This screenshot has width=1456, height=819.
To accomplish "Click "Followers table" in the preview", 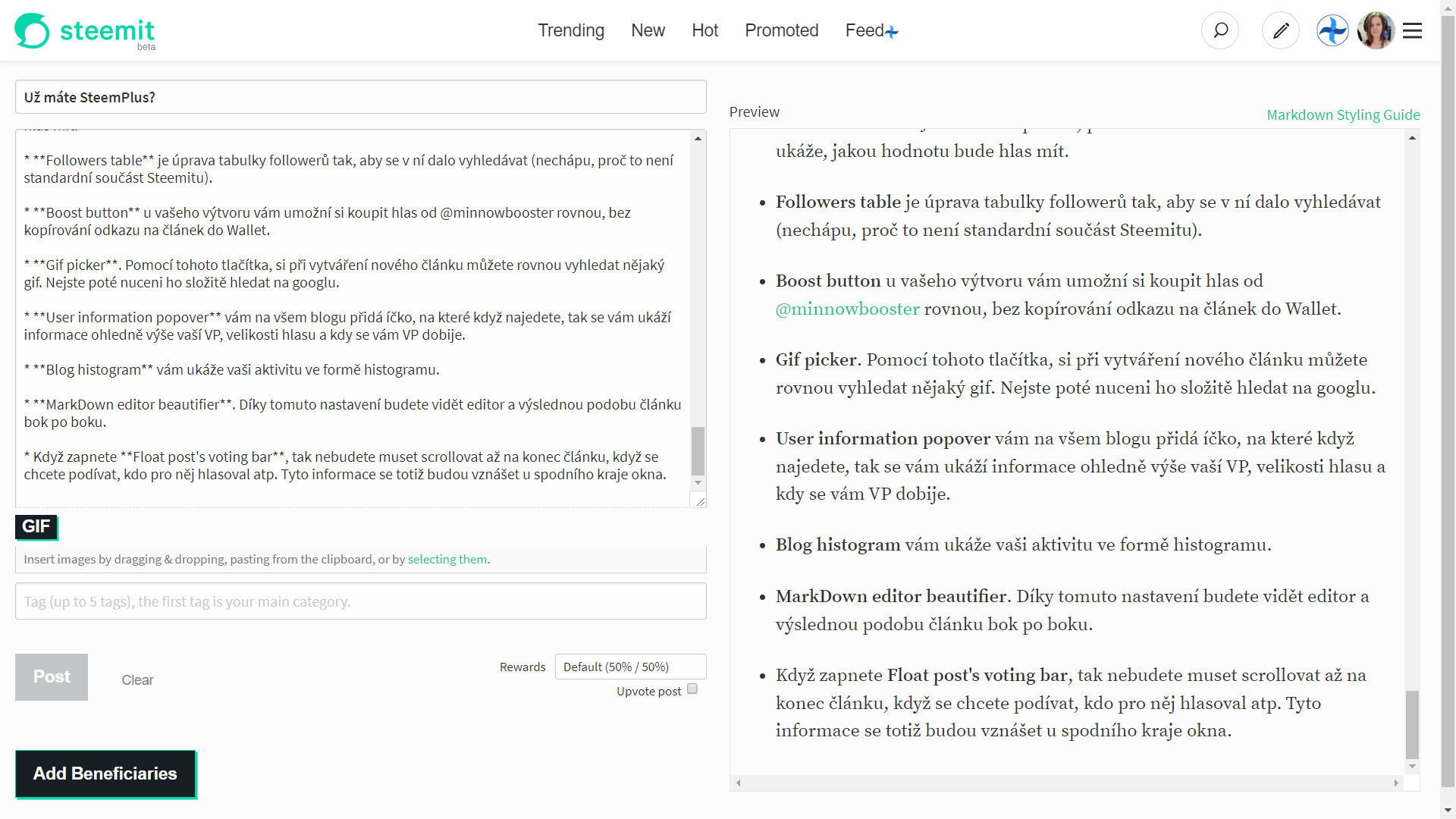I will [838, 202].
